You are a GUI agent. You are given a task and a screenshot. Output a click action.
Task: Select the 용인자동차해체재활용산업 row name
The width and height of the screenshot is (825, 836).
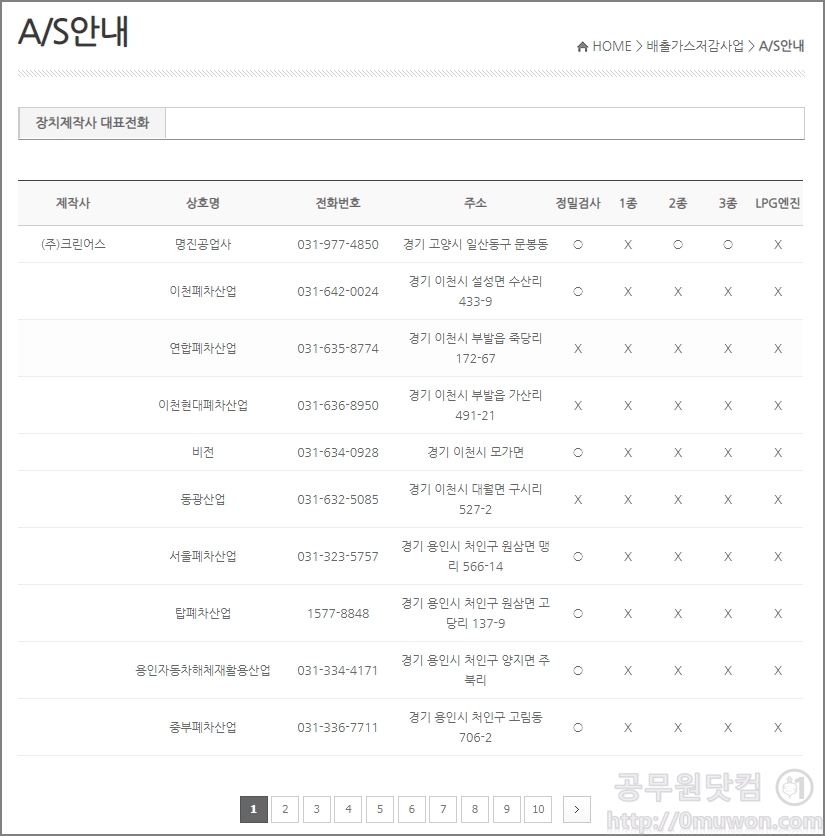tap(203, 670)
